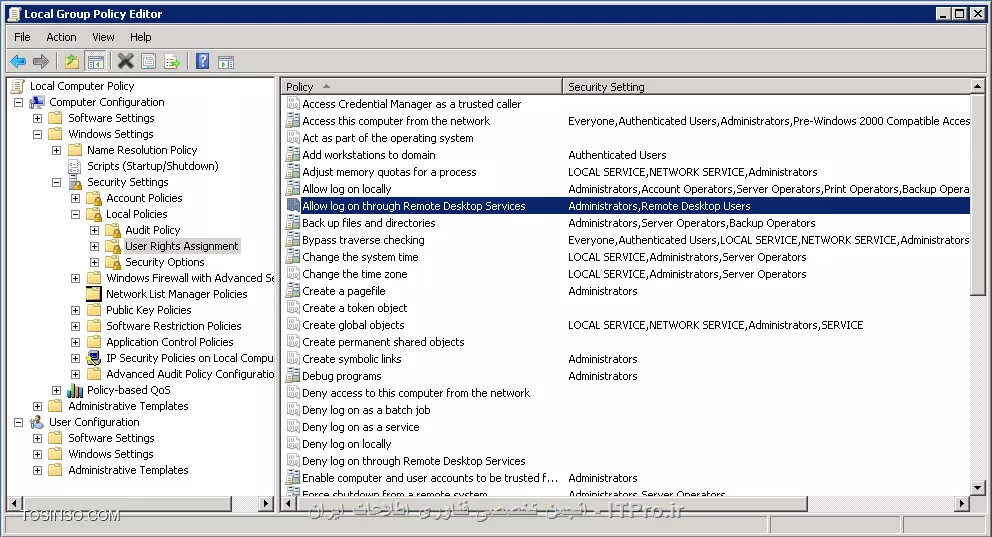Expand the Name Resolution Policy node
Viewport: 992px width, 537px height.
(x=56, y=151)
